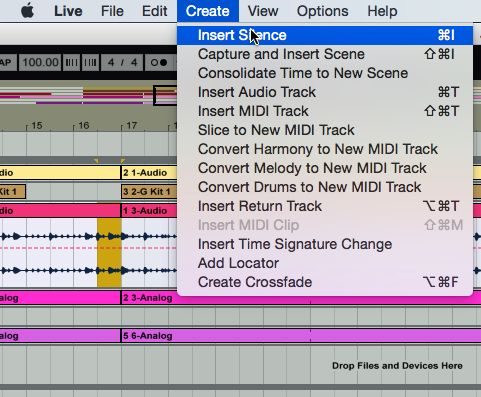Select Consolidate Time to New Scene
481x397 pixels.
(x=325, y=73)
